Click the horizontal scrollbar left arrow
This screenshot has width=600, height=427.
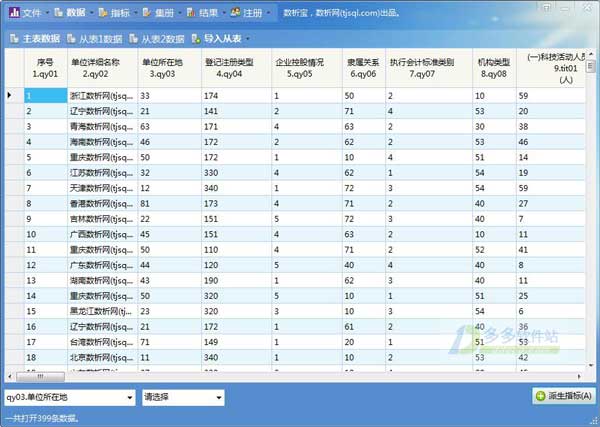click(10, 377)
